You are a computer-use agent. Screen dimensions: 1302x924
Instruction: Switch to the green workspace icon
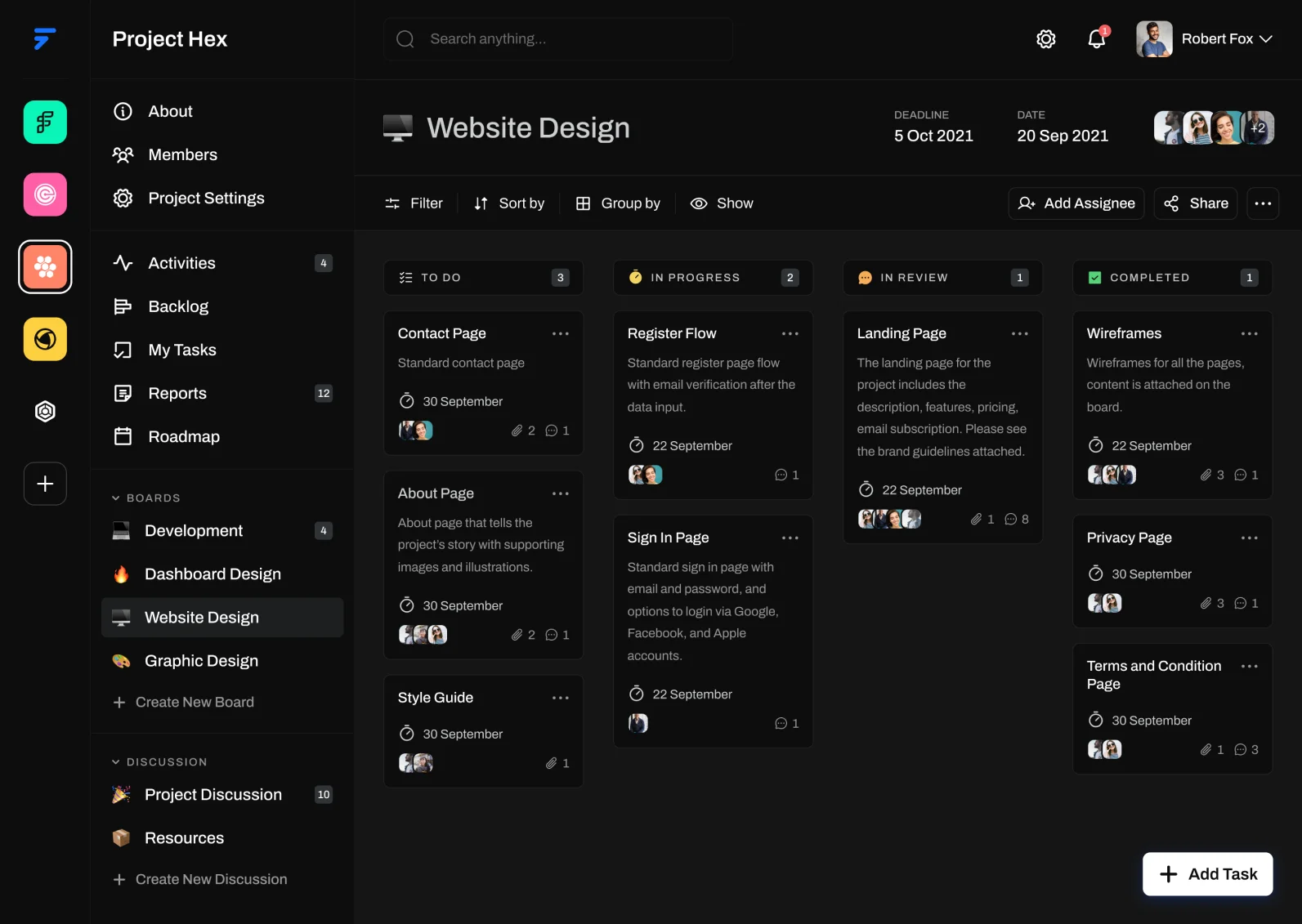45,123
